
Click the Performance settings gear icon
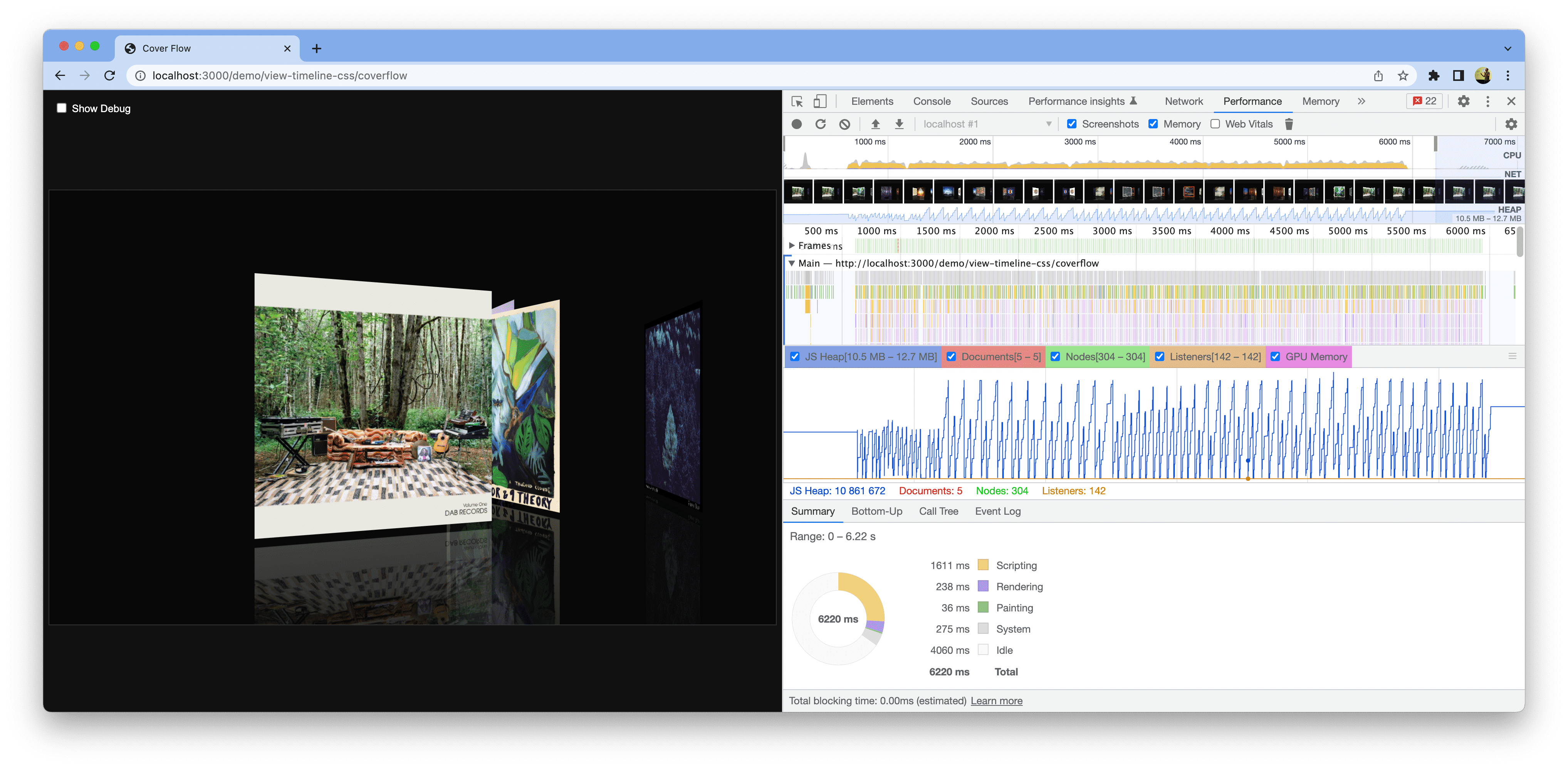pos(1511,123)
